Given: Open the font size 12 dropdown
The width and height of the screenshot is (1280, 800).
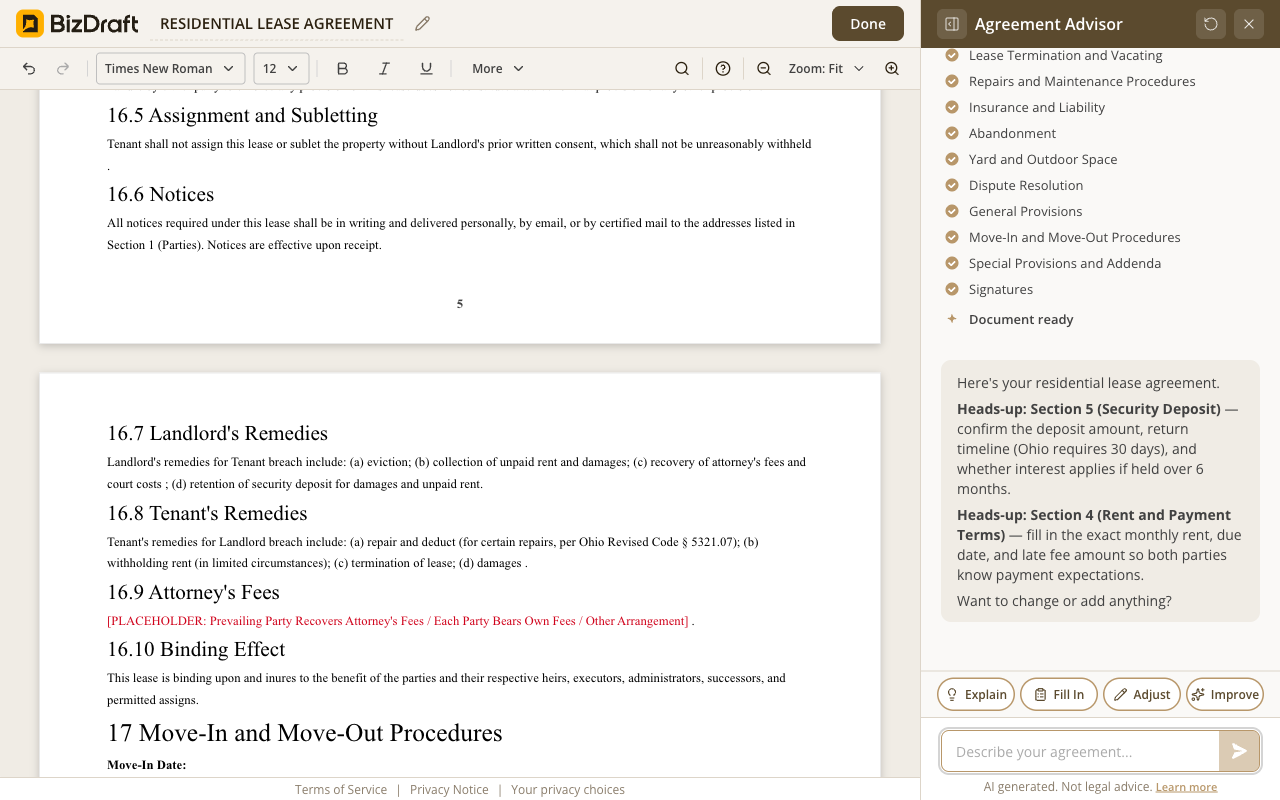Looking at the screenshot, I should (x=281, y=68).
